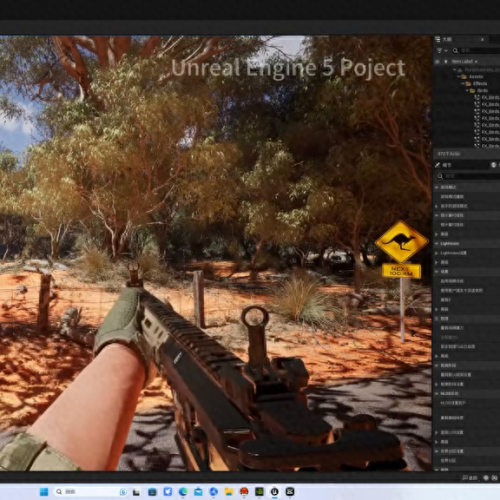This screenshot has width=500, height=500.
Task: Click the Outliner search magnifier icon
Action: 455,50
